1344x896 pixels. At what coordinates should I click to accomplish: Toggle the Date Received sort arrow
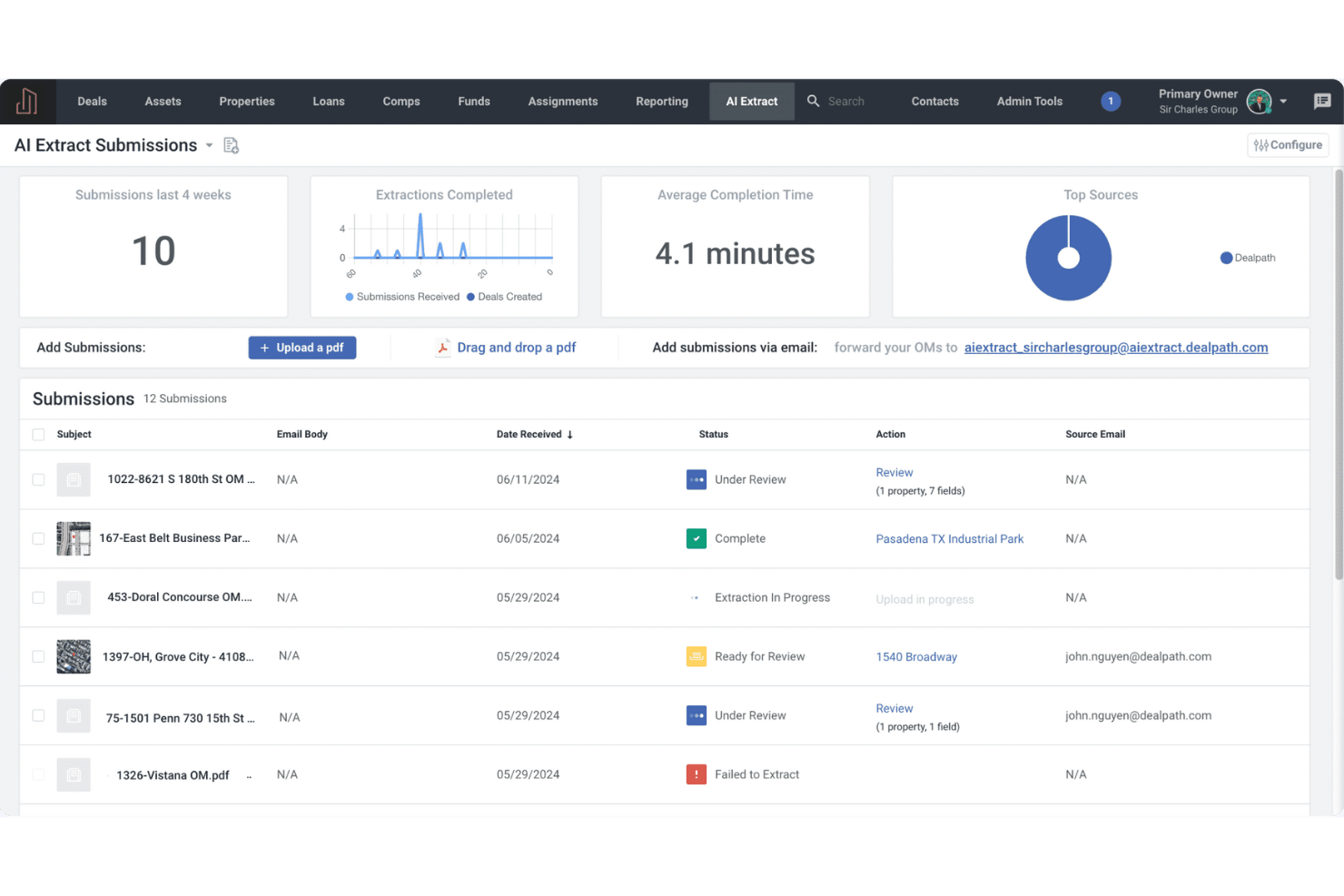point(570,434)
